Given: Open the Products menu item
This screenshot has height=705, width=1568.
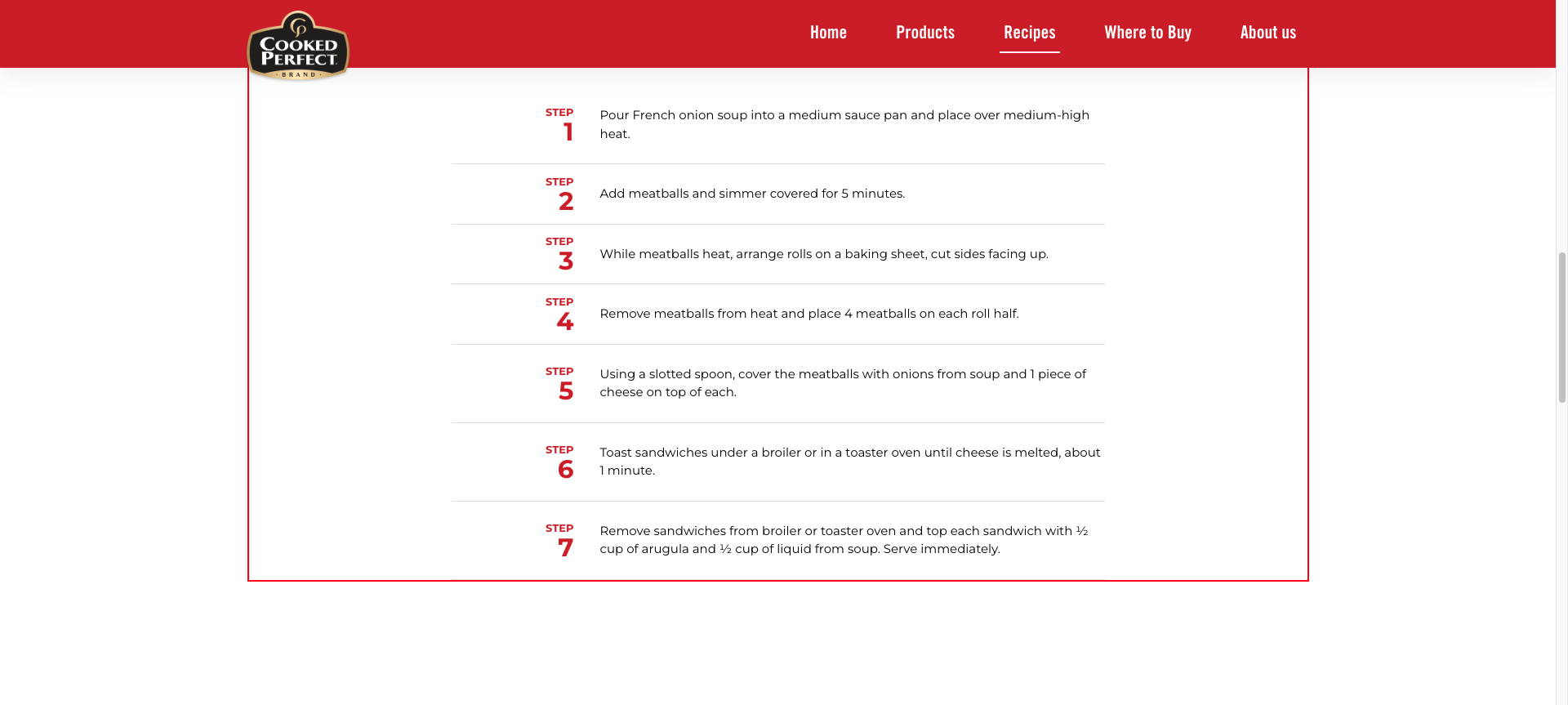Looking at the screenshot, I should 924,33.
